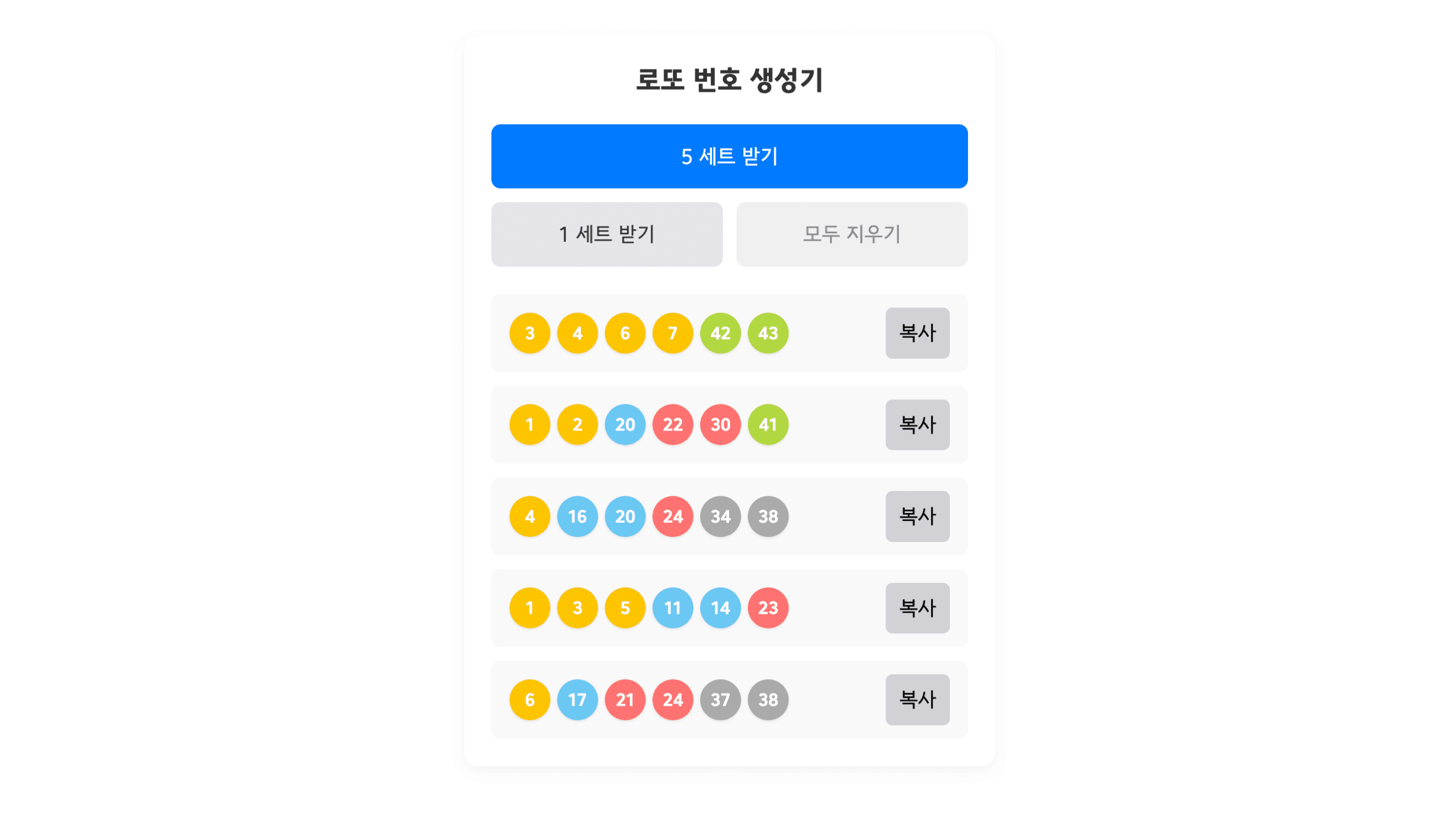1456x815 pixels.
Task: Select the green ball numbered 42
Action: [x=720, y=333]
